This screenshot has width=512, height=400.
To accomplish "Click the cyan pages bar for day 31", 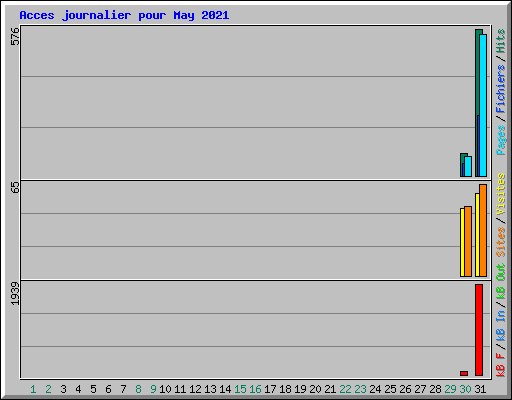I will pyautogui.click(x=483, y=105).
